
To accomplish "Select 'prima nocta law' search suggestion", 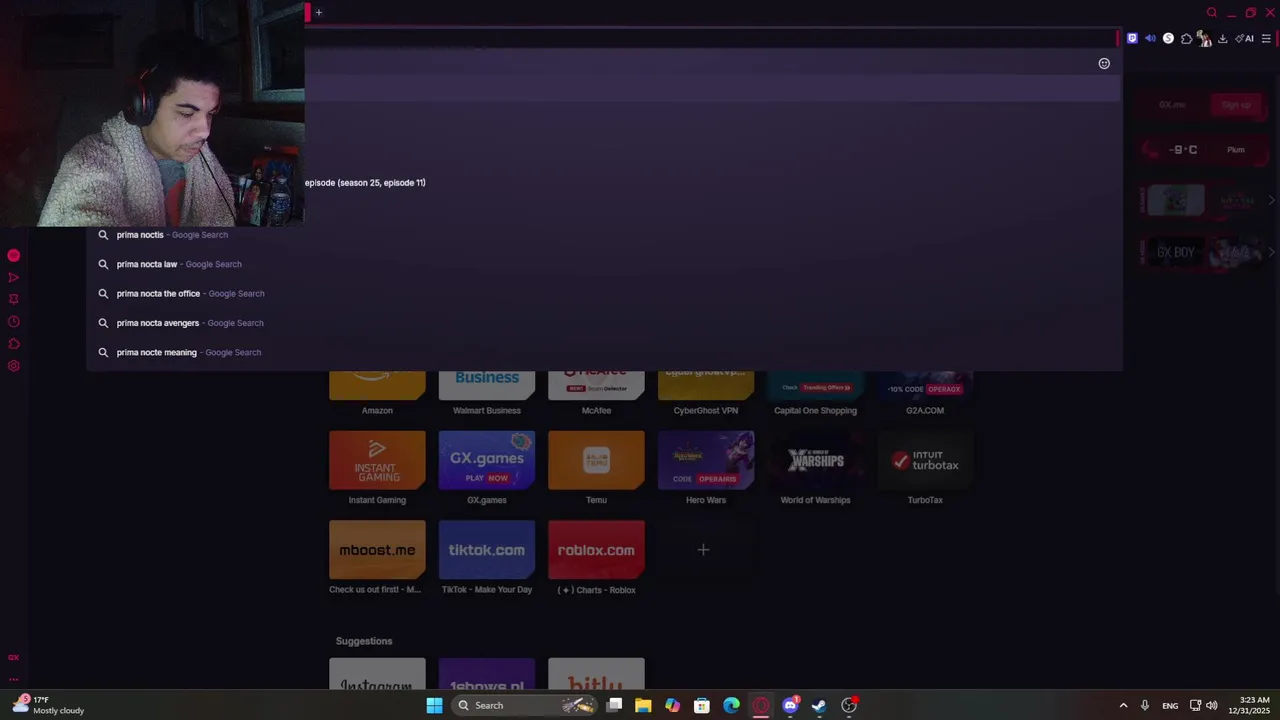I will pyautogui.click(x=604, y=264).
